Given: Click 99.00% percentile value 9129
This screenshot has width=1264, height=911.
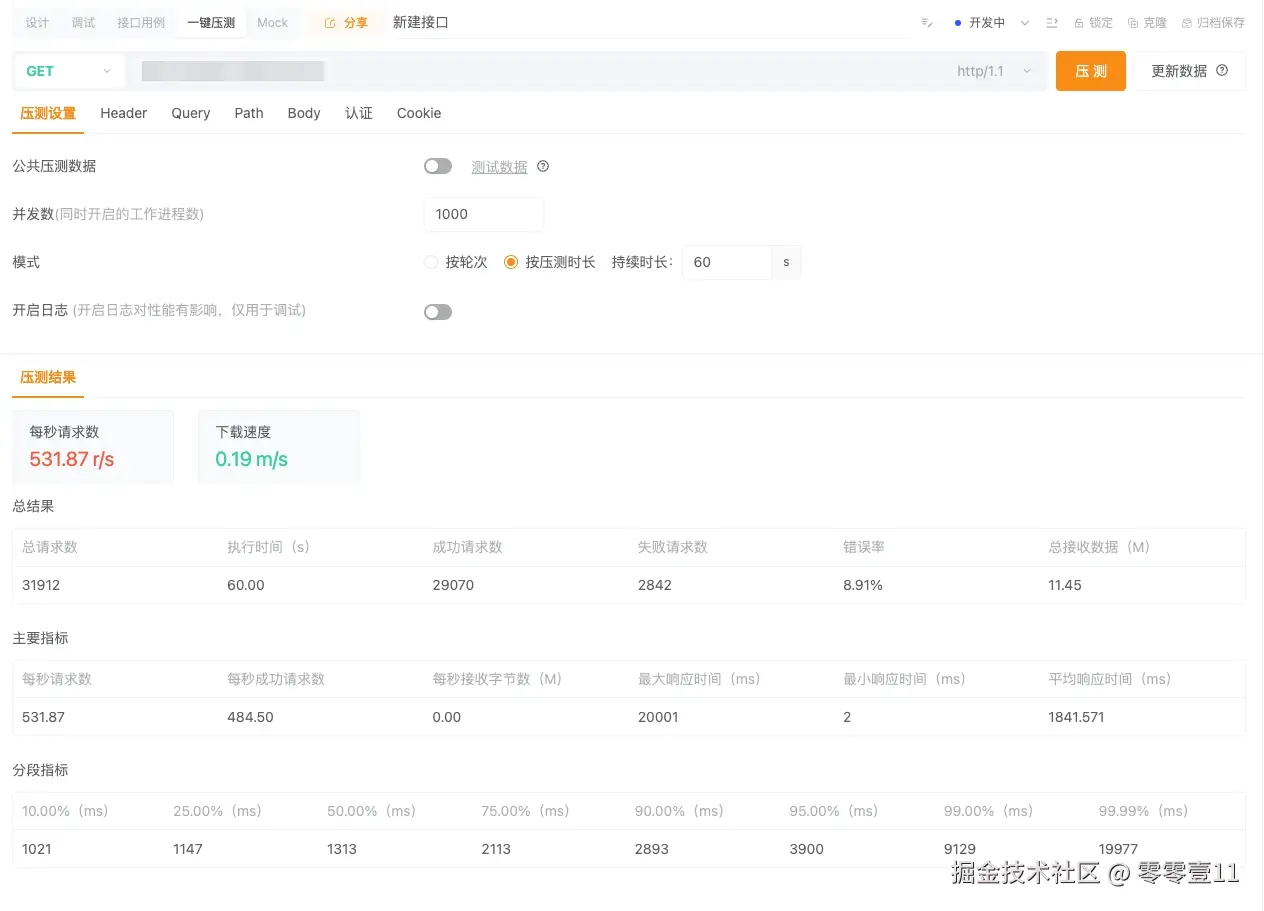Looking at the screenshot, I should tap(960, 849).
